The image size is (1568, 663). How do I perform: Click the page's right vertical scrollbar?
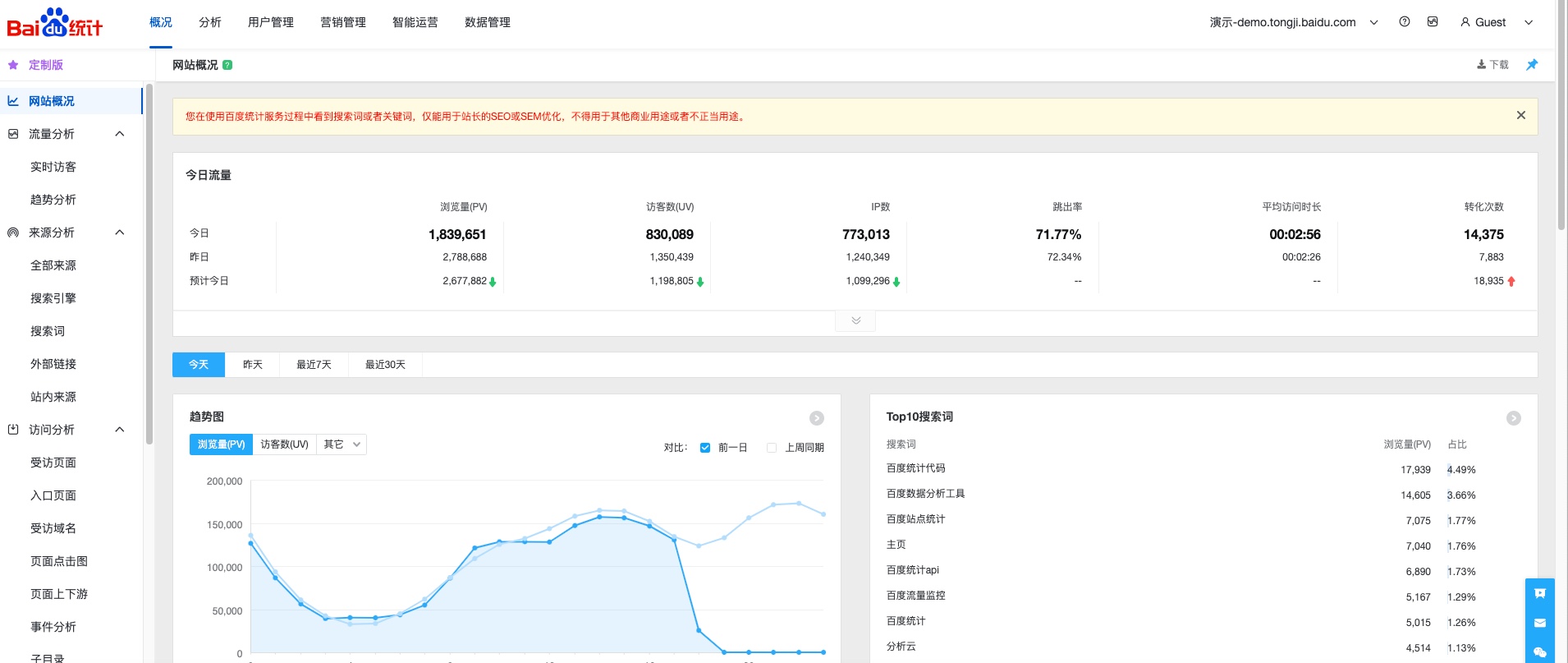[1561, 115]
